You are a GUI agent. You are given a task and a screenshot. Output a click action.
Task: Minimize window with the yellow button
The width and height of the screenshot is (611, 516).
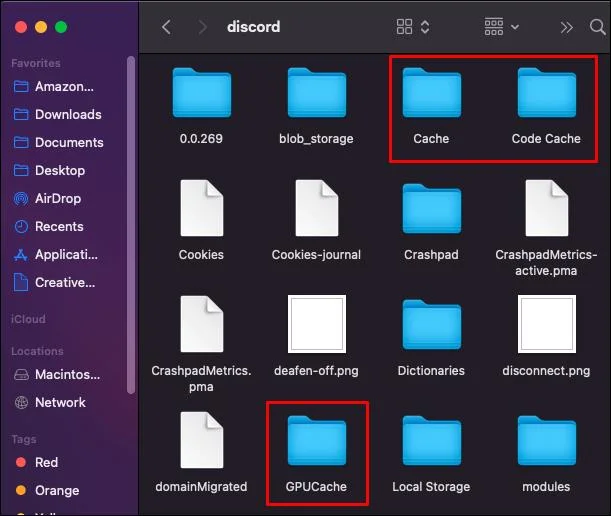tap(41, 27)
